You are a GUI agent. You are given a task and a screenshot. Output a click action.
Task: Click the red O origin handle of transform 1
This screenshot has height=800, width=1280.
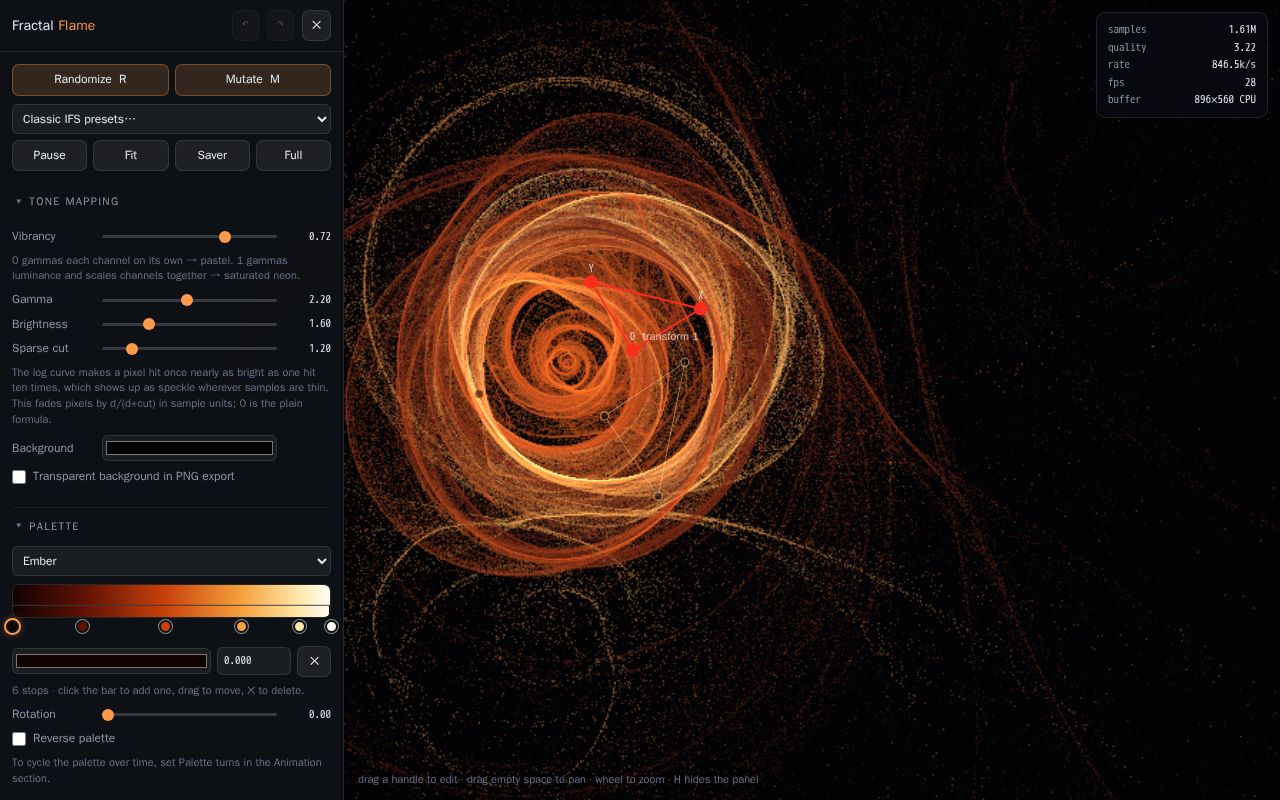coord(632,350)
